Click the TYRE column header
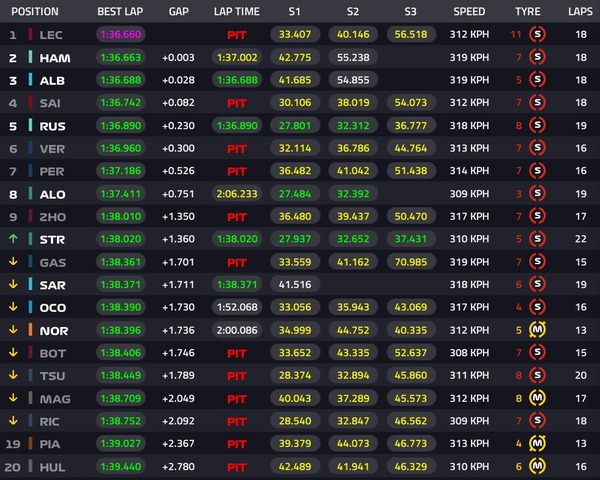This screenshot has height=480, width=600. coord(528,11)
